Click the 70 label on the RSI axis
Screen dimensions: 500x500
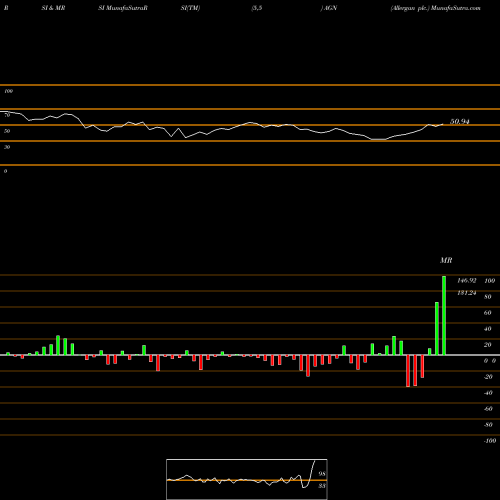[x=7, y=115]
